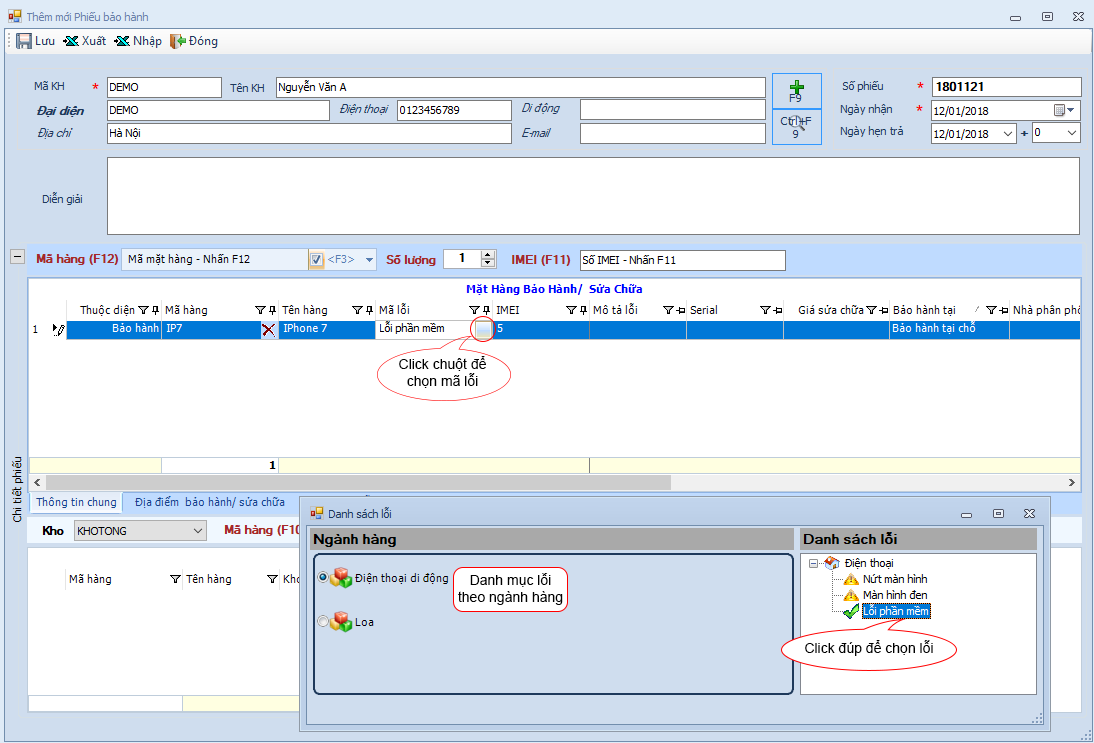This screenshot has height=743, width=1094.
Task: Pin the IMEI column
Action: click(583, 310)
